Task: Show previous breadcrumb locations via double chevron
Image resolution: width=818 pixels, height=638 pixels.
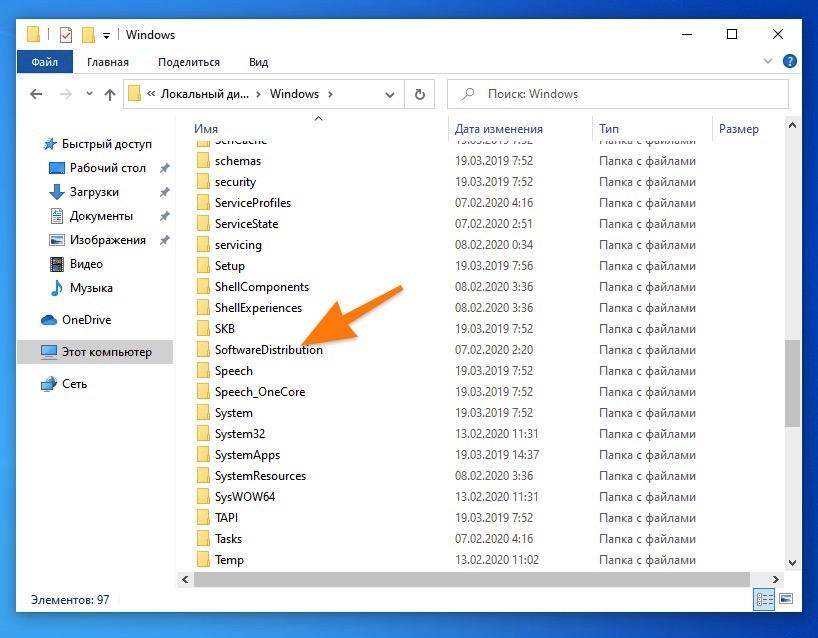Action: (x=151, y=94)
